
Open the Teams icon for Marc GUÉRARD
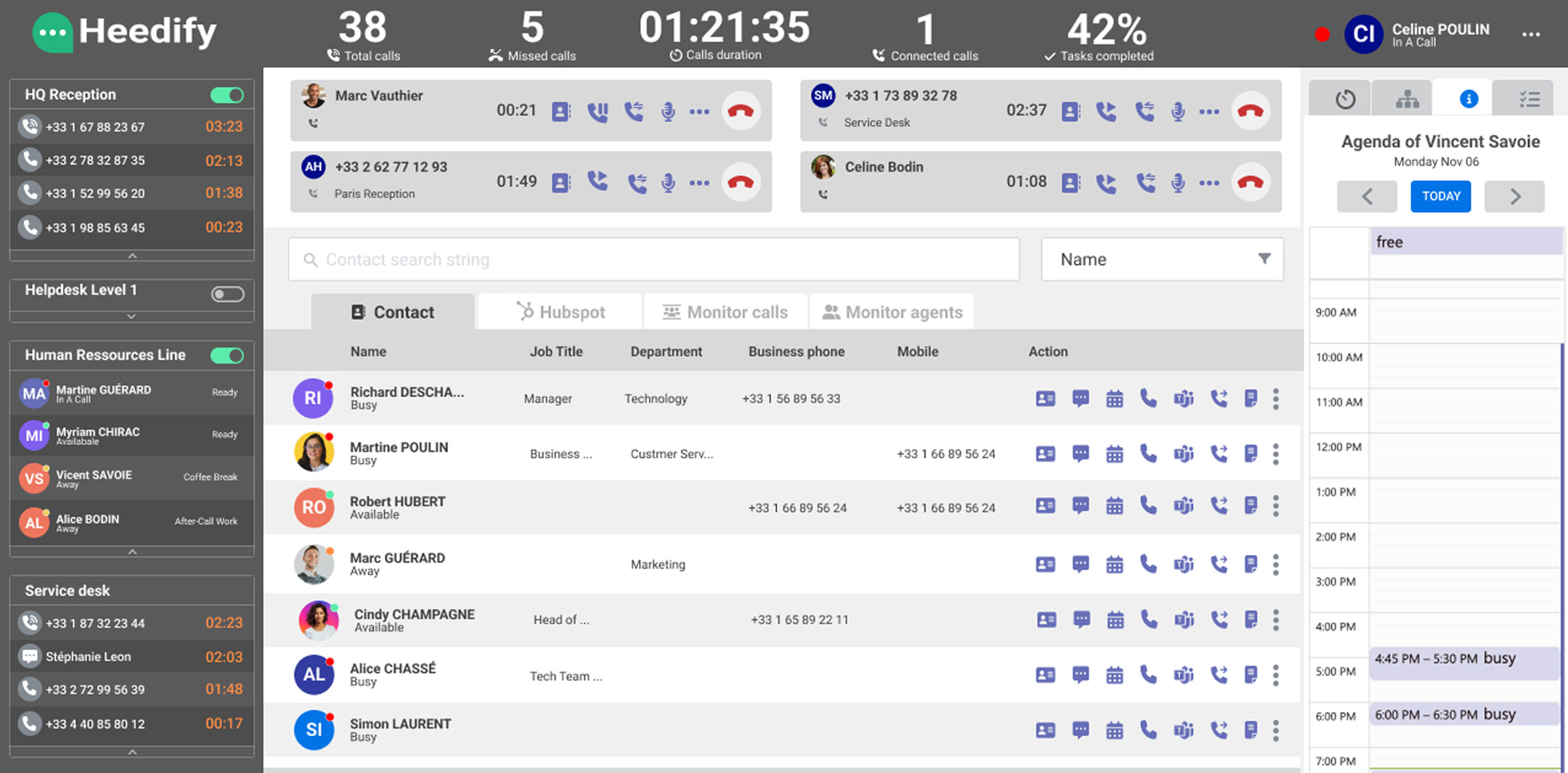point(1183,564)
